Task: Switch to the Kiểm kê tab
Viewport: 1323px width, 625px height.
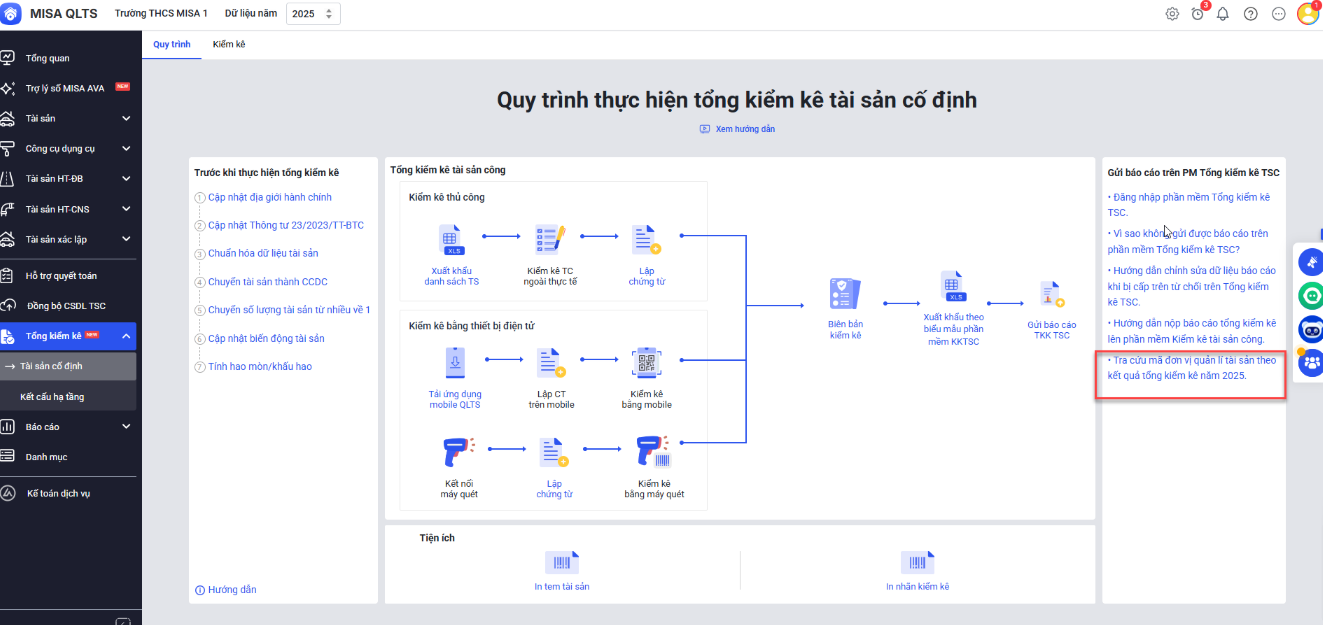Action: pyautogui.click(x=229, y=45)
